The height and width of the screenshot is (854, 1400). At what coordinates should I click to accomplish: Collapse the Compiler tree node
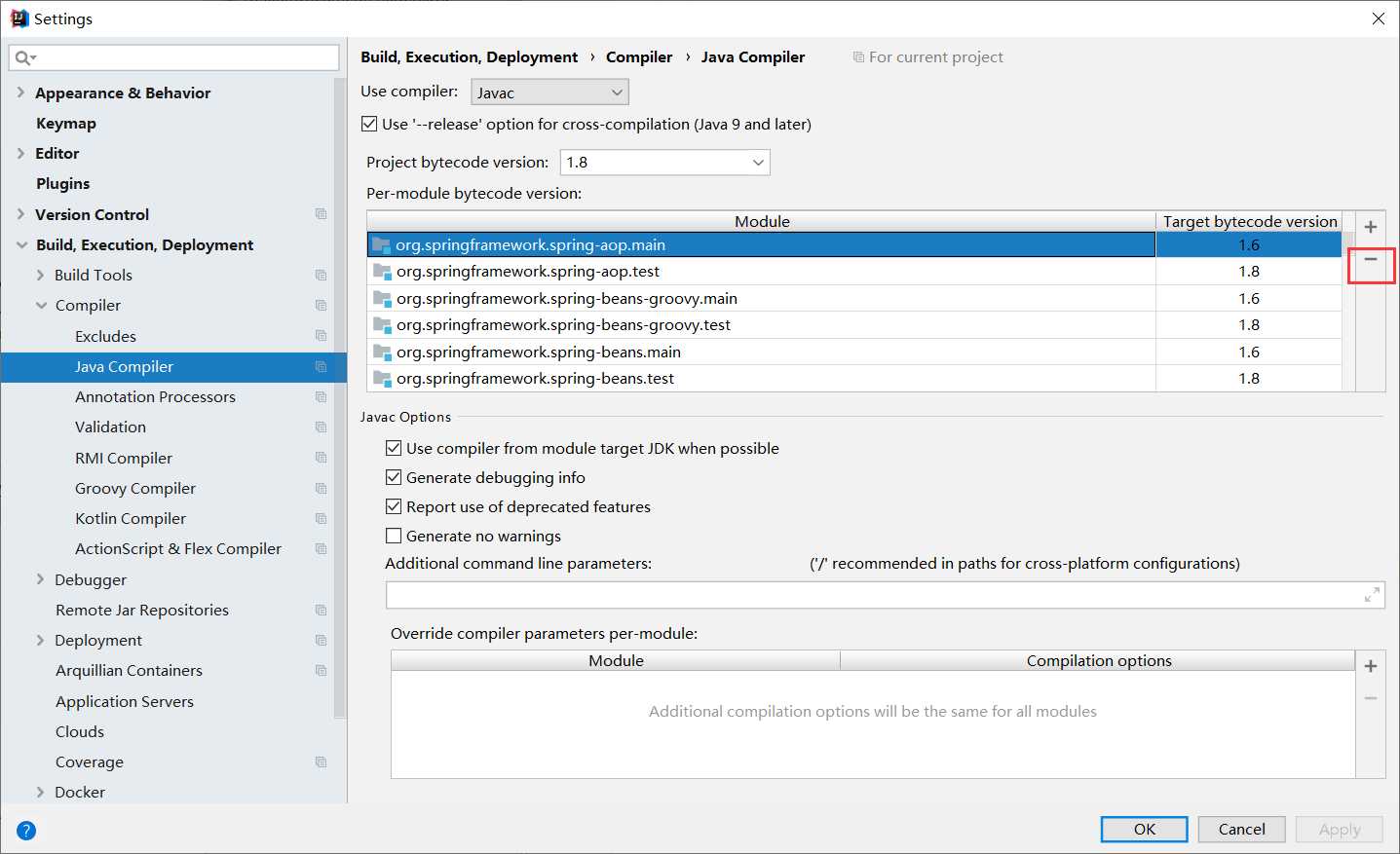click(41, 306)
